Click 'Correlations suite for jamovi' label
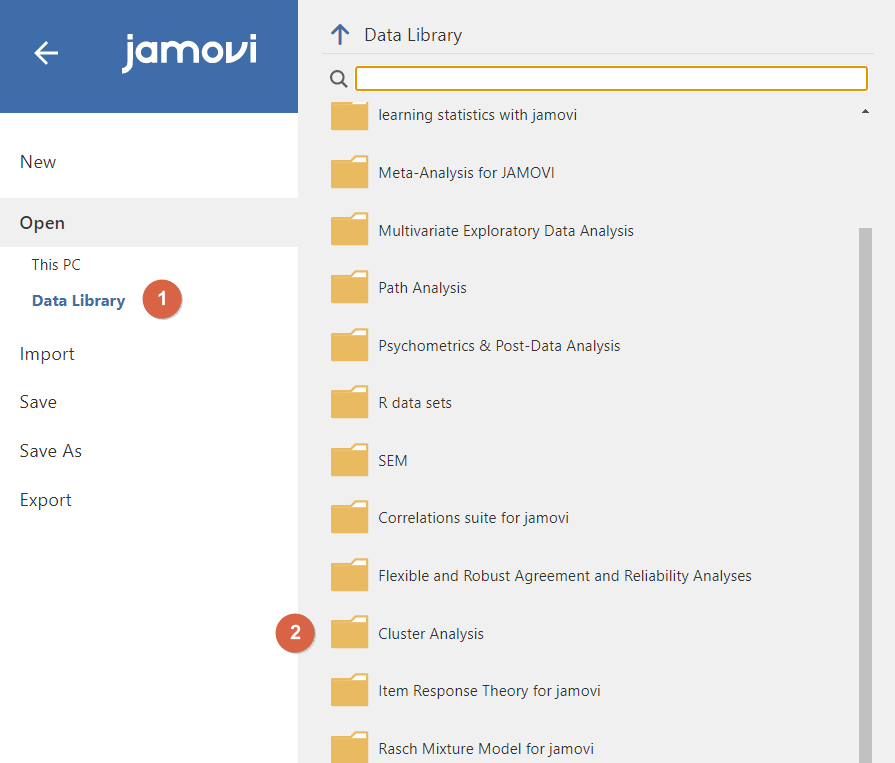 tap(473, 518)
